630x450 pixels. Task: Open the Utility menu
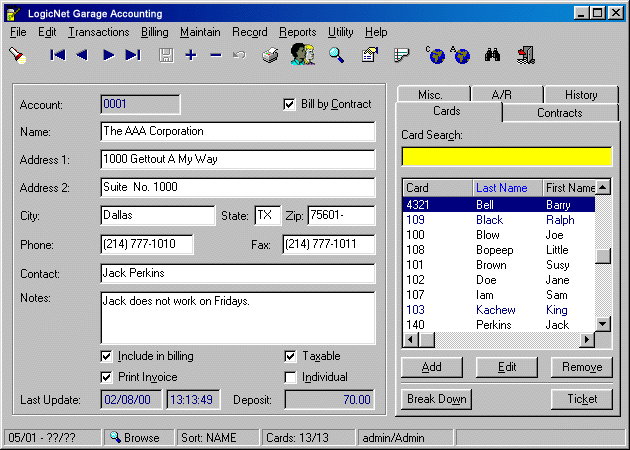341,32
